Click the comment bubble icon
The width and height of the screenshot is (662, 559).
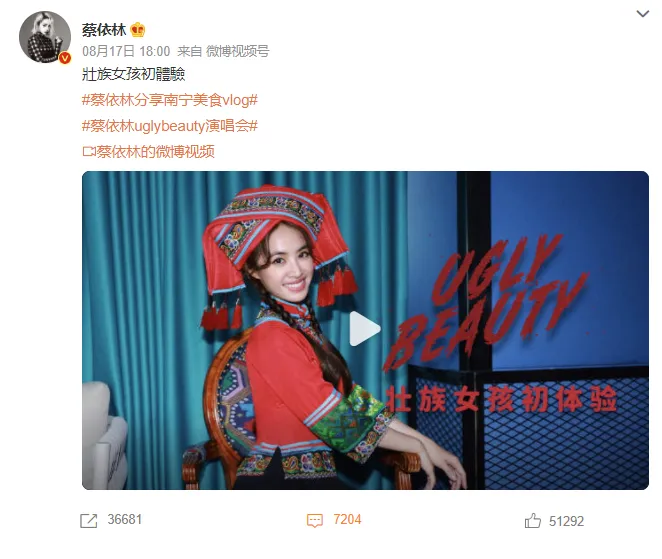[x=315, y=521]
